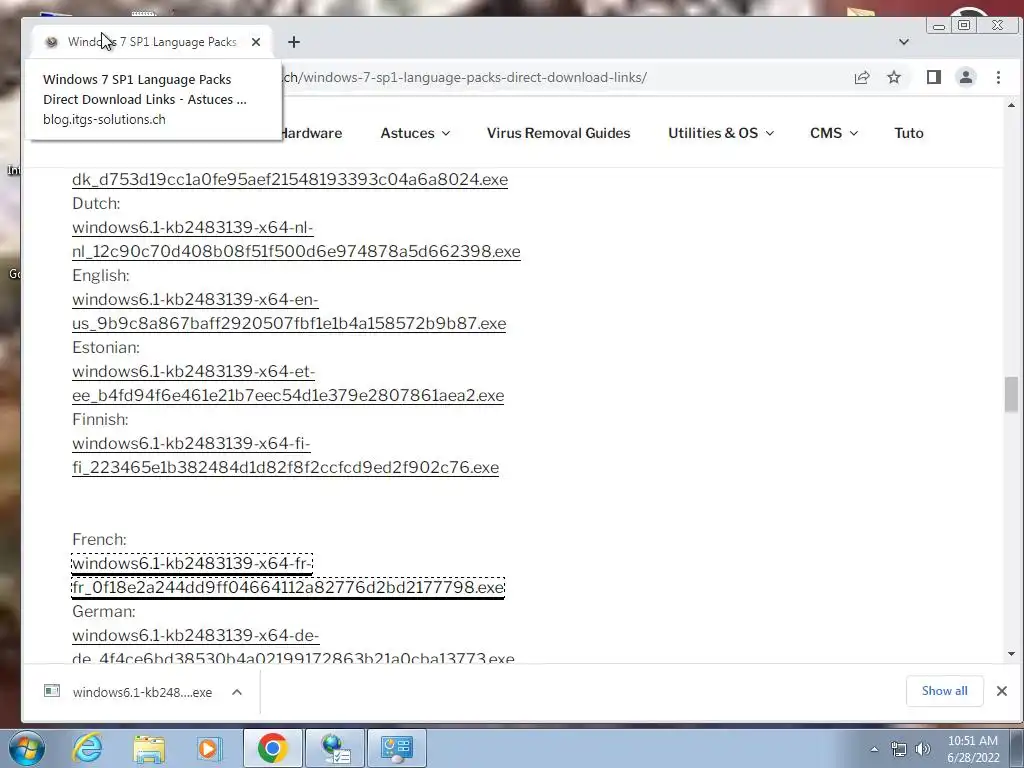Image resolution: width=1024 pixels, height=768 pixels.
Task: Expand the Utilities & OS menu
Action: [721, 133]
